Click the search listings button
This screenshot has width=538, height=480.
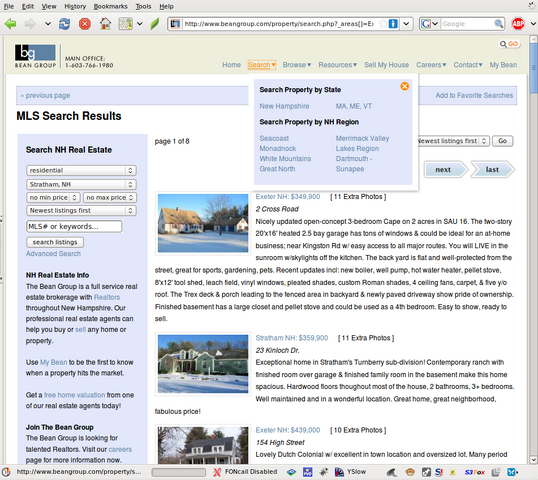(x=55, y=242)
